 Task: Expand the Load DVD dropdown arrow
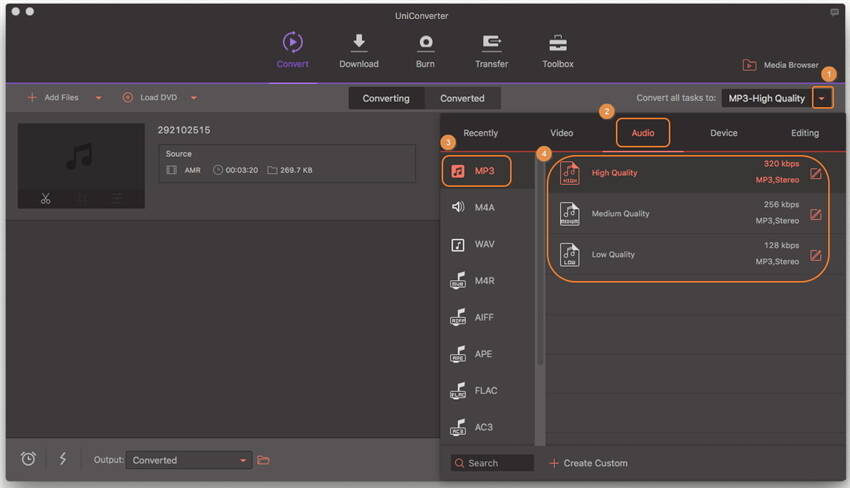[194, 98]
